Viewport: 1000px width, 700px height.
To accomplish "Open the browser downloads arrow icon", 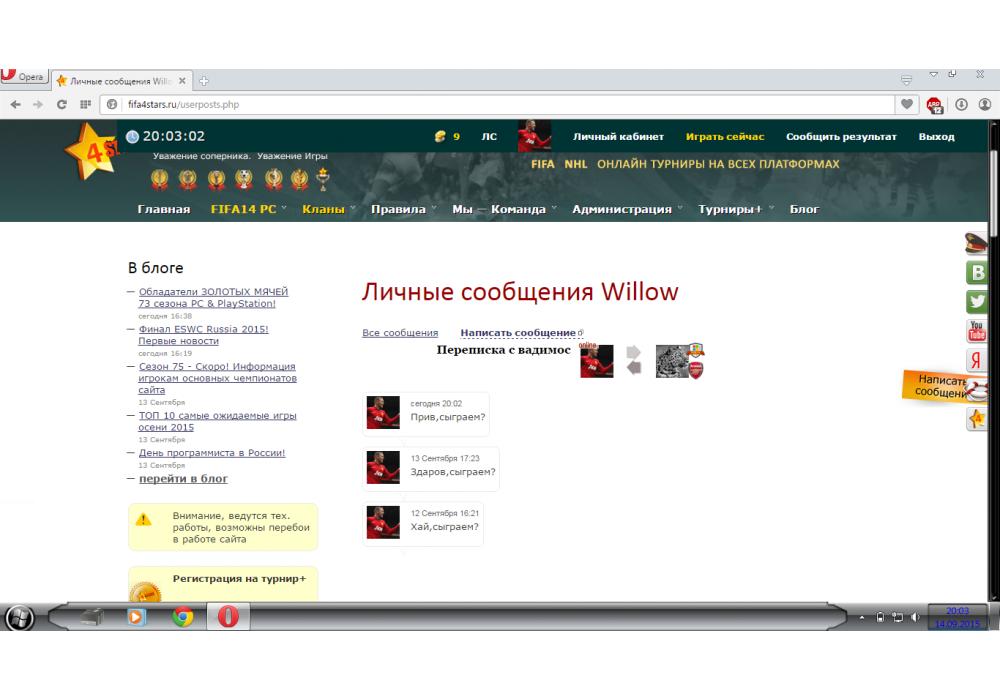I will pyautogui.click(x=961, y=104).
